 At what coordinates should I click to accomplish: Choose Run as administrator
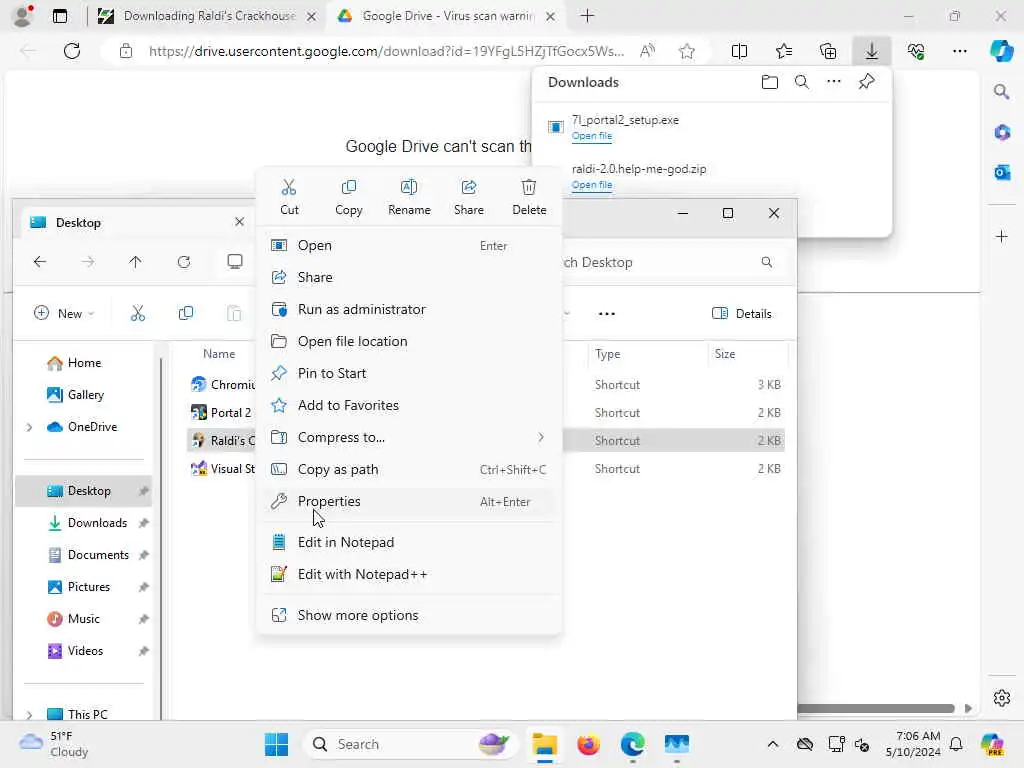pyautogui.click(x=409, y=310)
